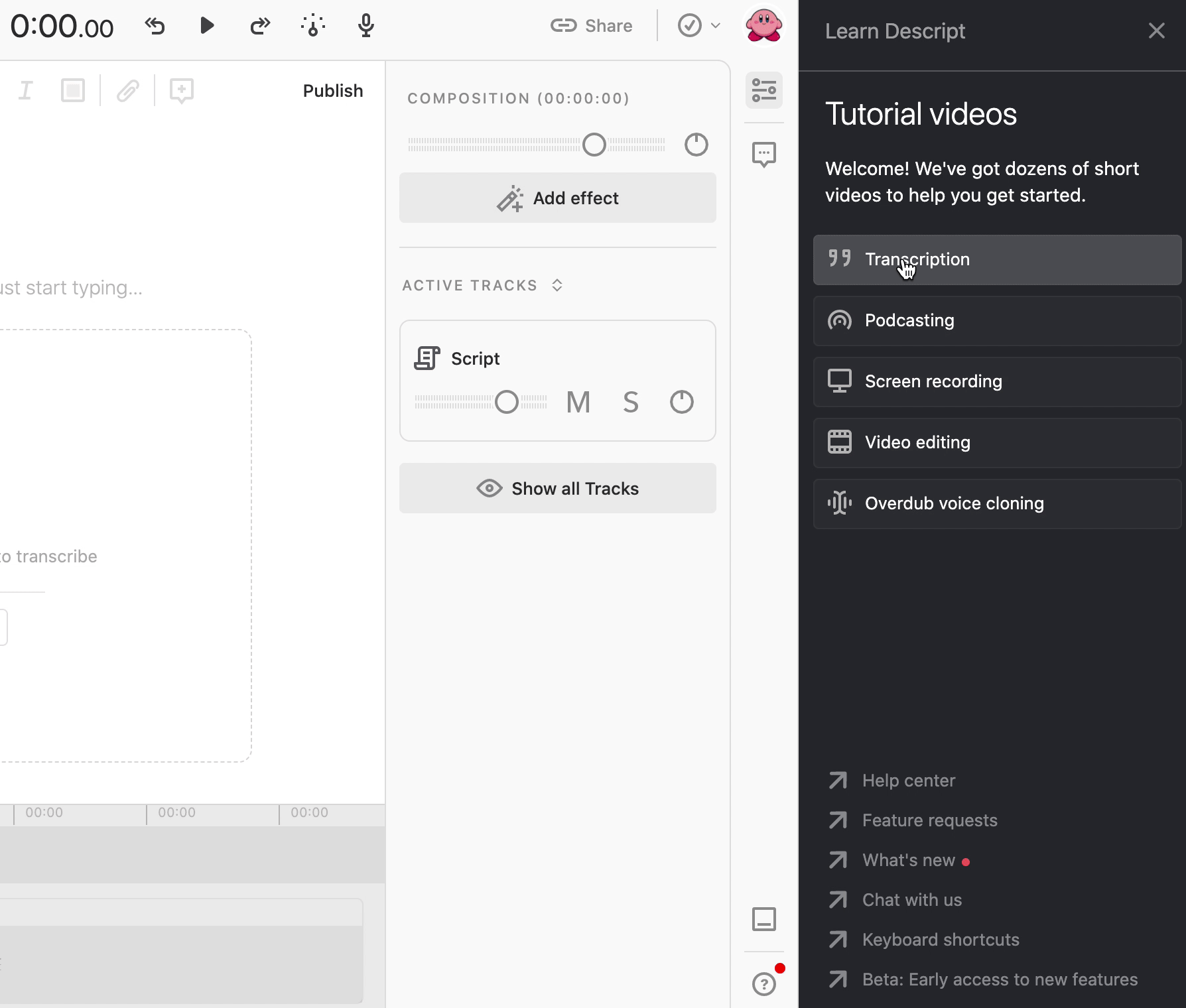Click the sparkle effects icon in top toolbar
Image resolution: width=1186 pixels, height=1008 pixels.
pos(313,26)
